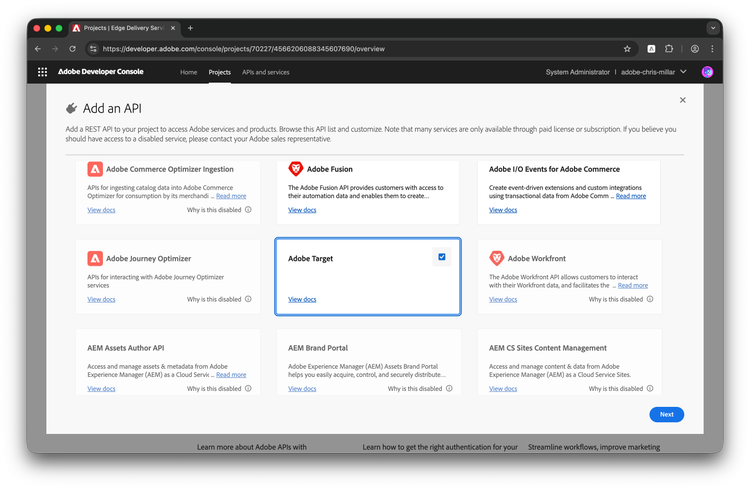Go to the Home tab
The height and width of the screenshot is (489, 750).
(188, 72)
